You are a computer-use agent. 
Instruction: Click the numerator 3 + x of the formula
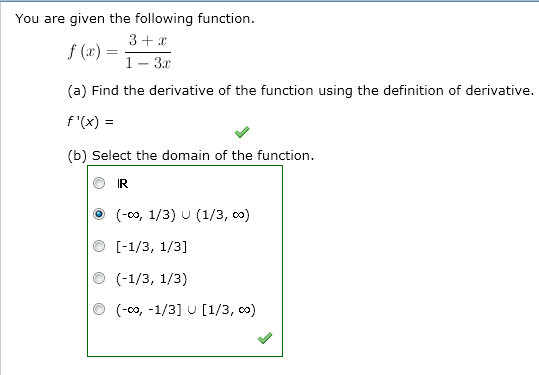click(x=148, y=41)
